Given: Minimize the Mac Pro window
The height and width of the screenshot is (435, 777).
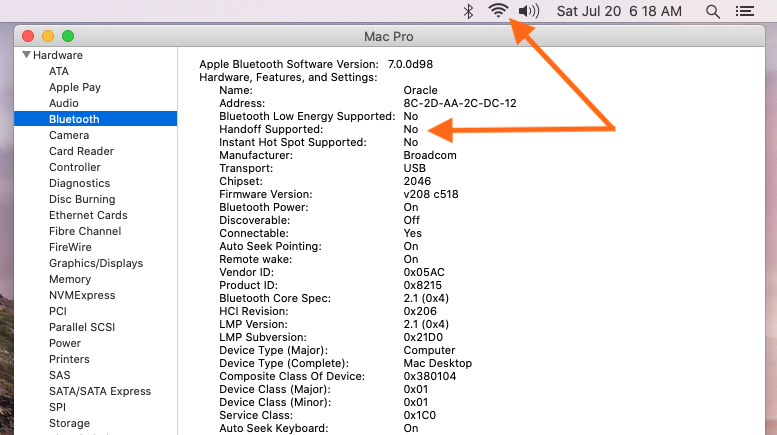Looking at the screenshot, I should [48, 36].
